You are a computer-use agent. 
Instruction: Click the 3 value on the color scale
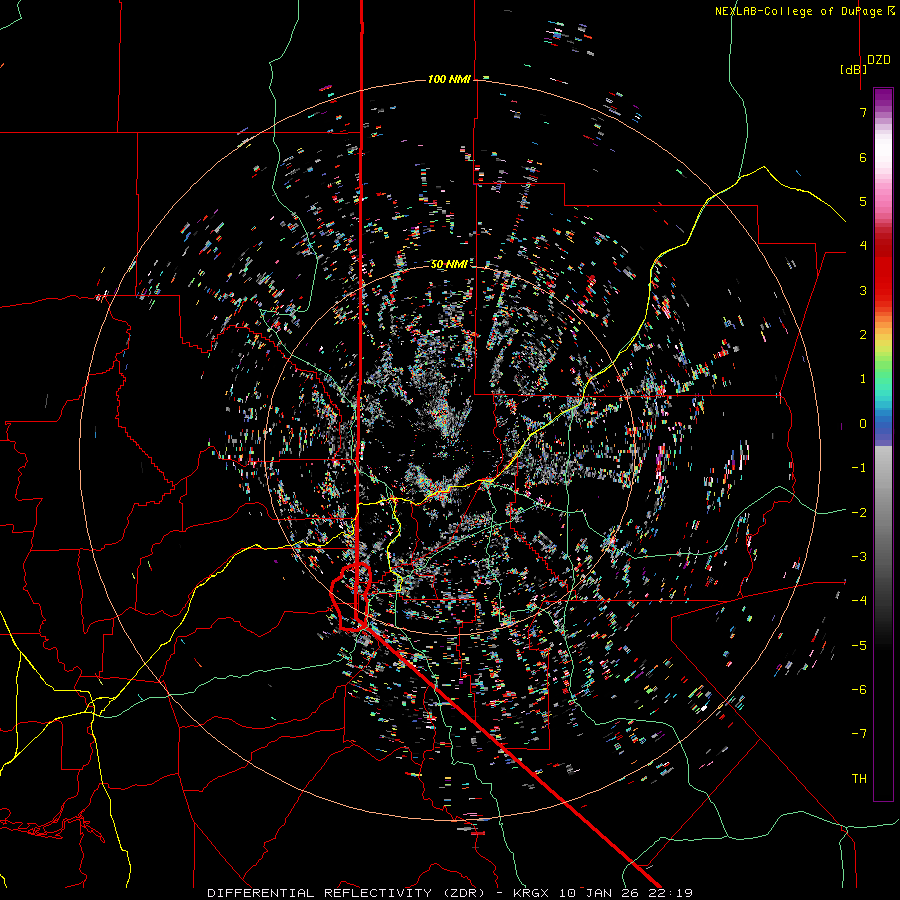click(863, 290)
